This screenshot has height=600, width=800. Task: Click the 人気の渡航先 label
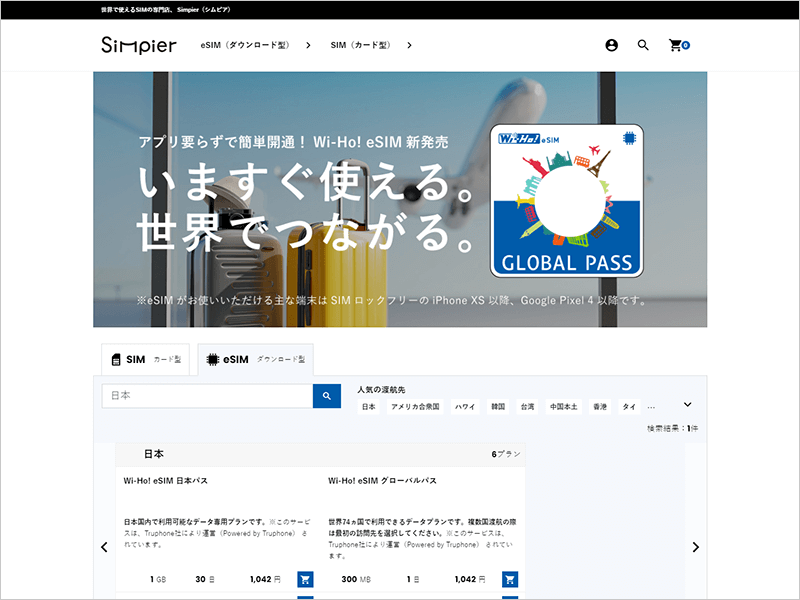click(381, 390)
